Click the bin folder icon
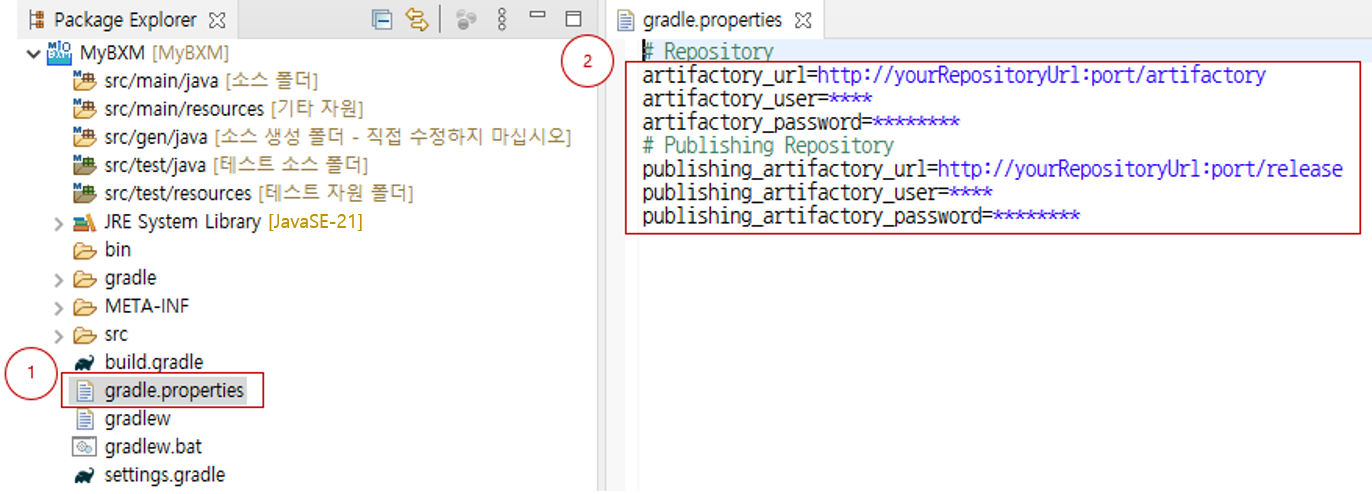Viewport: 1372px width, 494px height. coord(85,250)
